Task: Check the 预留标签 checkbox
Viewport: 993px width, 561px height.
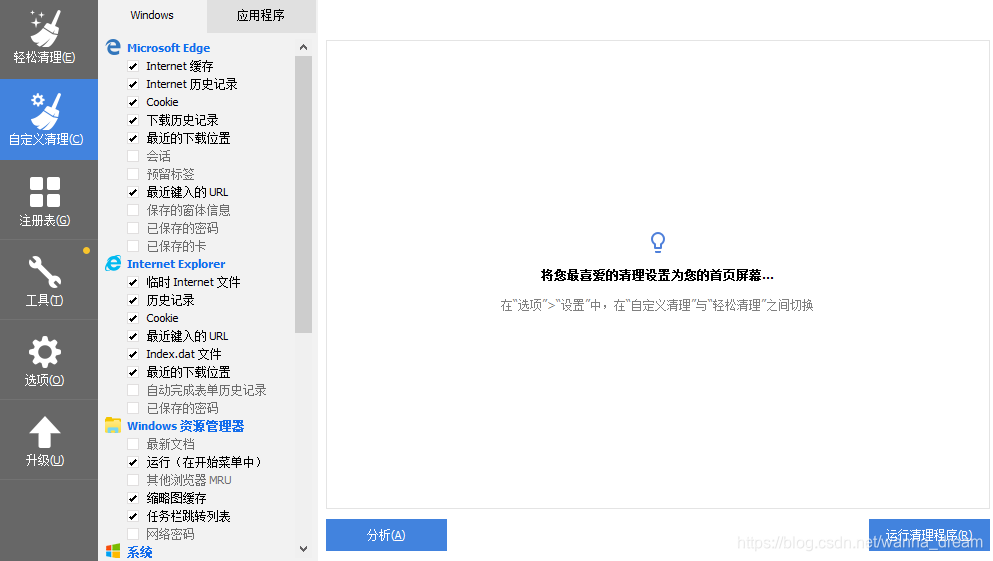Action: (x=133, y=174)
